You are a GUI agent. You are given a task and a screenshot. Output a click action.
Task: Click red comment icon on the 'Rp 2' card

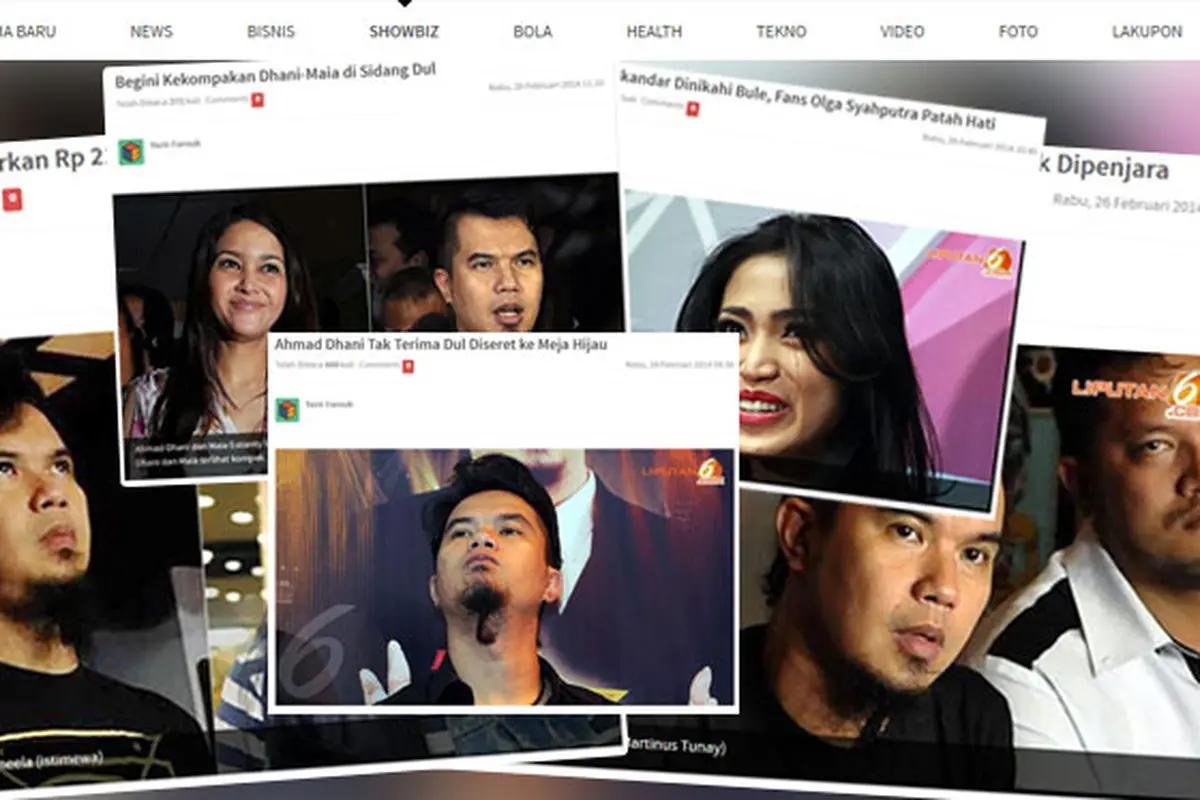tap(12, 199)
